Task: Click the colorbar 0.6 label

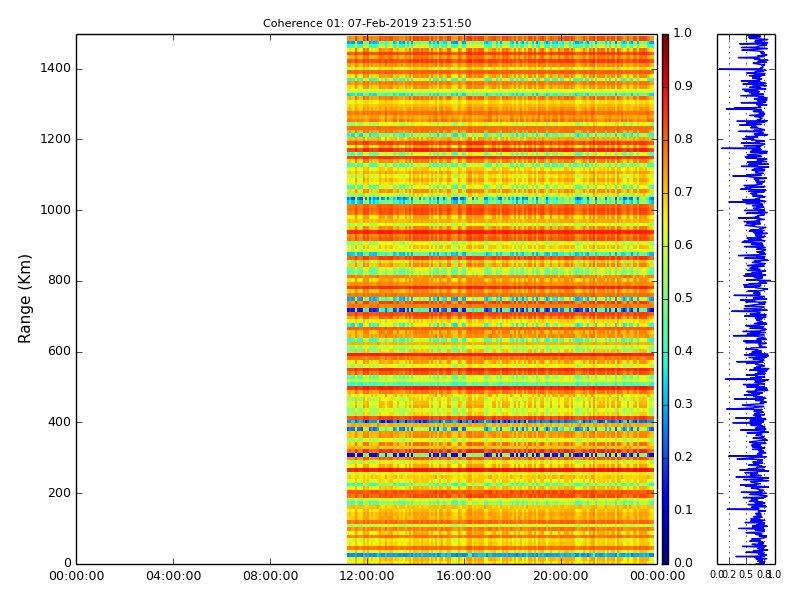Action: pyautogui.click(x=683, y=245)
